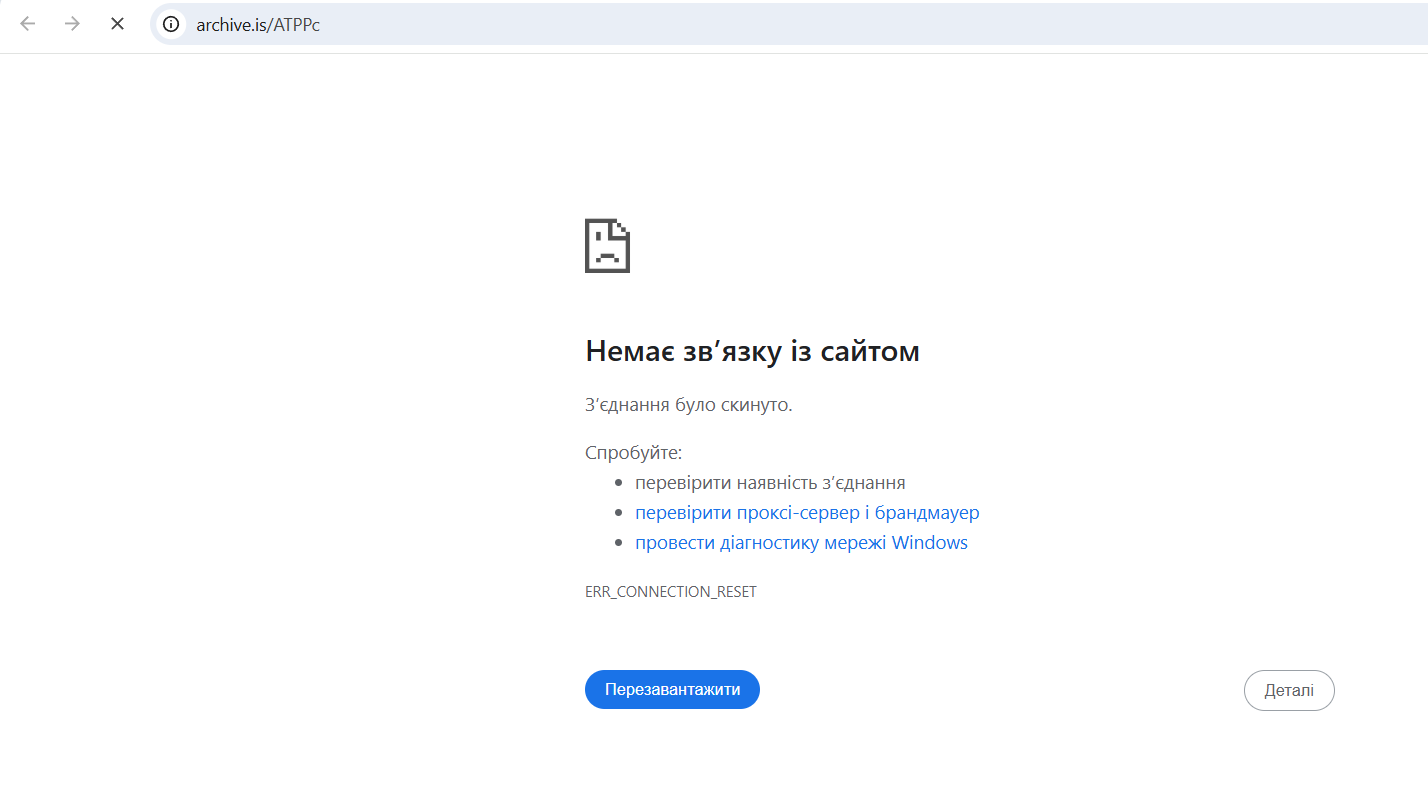This screenshot has width=1428, height=802.
Task: Click the "Спробуйте:" label
Action: coord(633,453)
